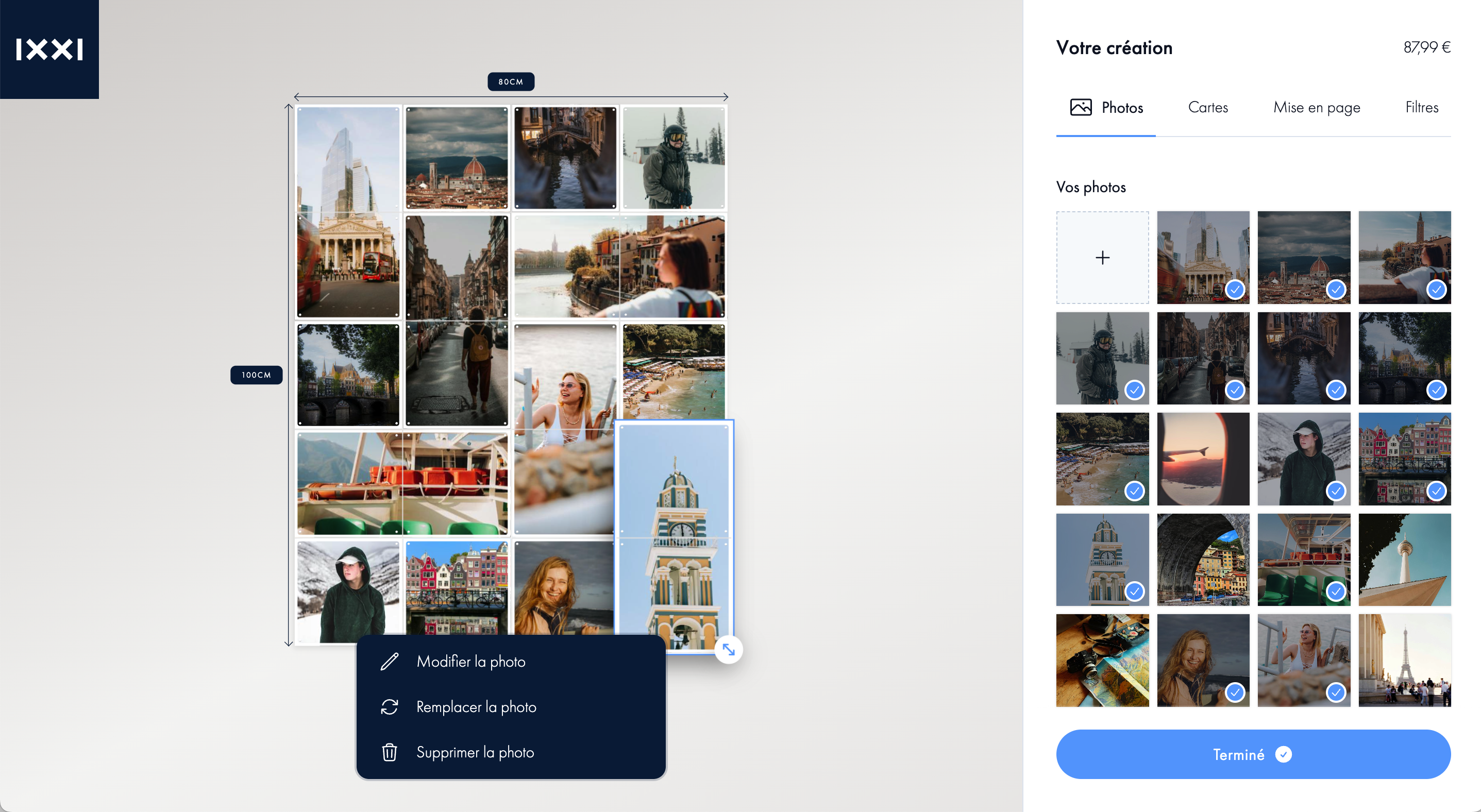Select the airplane window sunset thumbnail

click(x=1203, y=459)
